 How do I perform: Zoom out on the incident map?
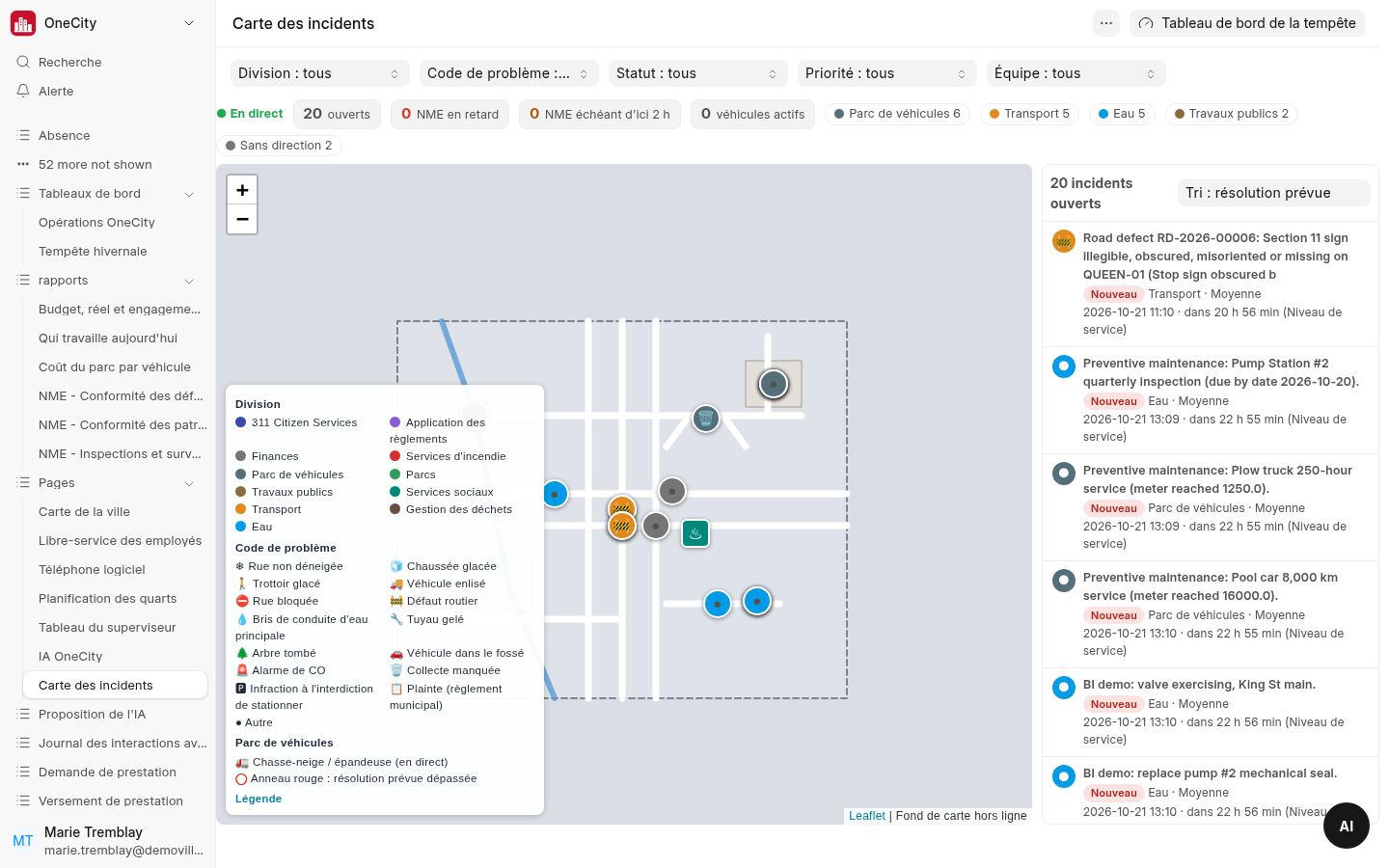(242, 219)
